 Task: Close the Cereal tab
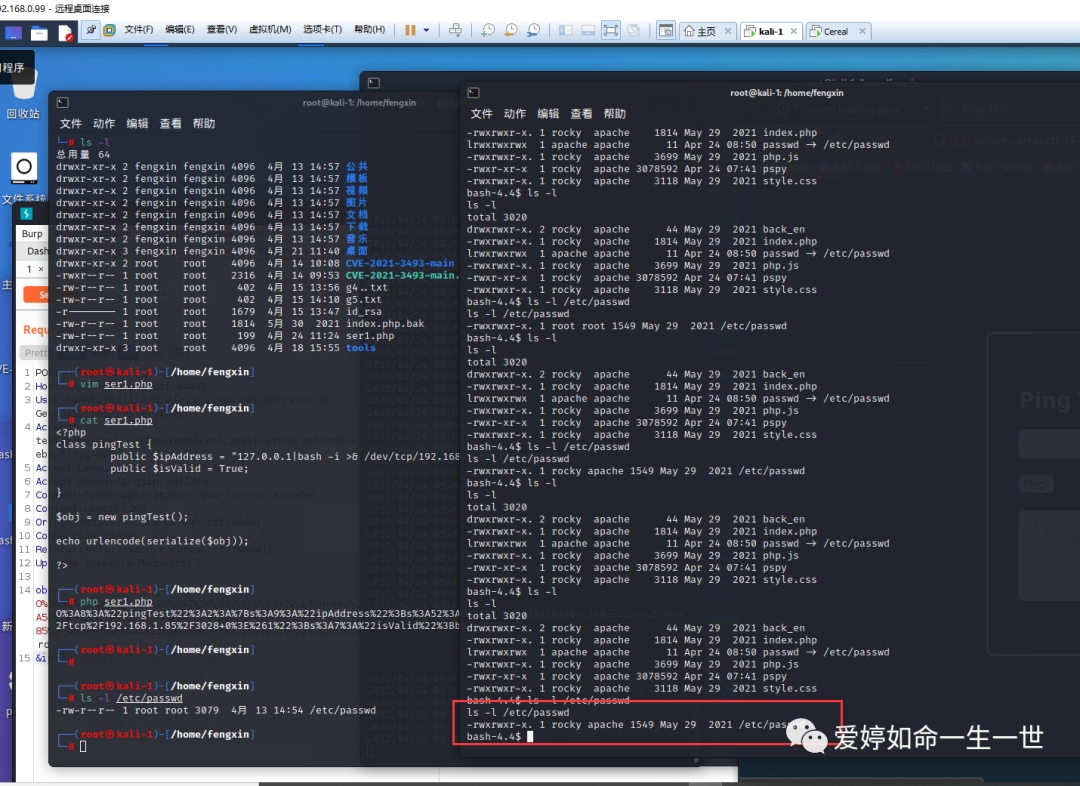tap(862, 31)
